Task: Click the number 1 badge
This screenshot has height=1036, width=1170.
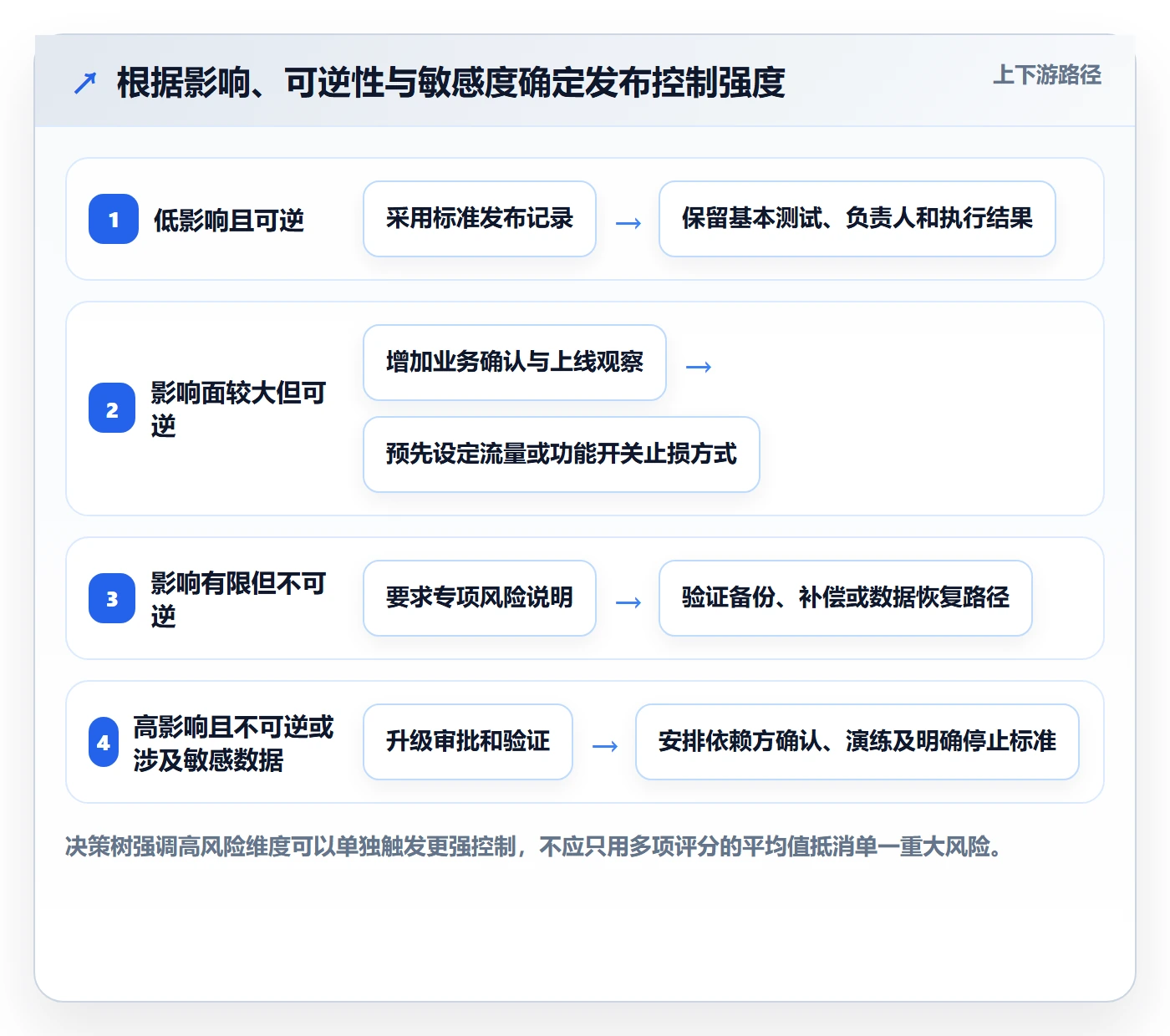Action: (114, 219)
